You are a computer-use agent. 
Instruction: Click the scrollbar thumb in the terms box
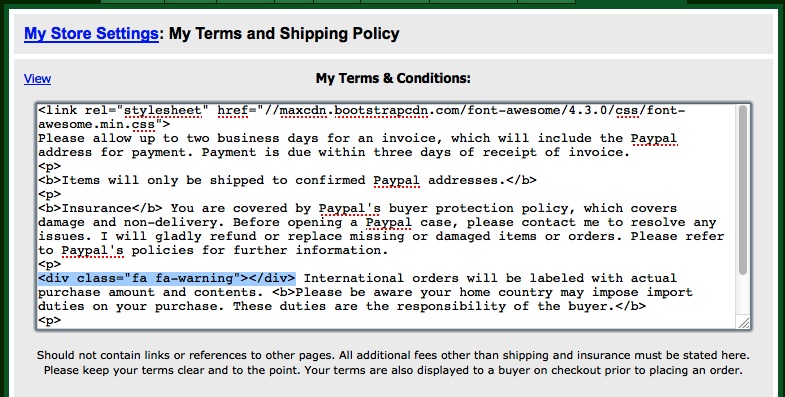pyautogui.click(x=743, y=190)
